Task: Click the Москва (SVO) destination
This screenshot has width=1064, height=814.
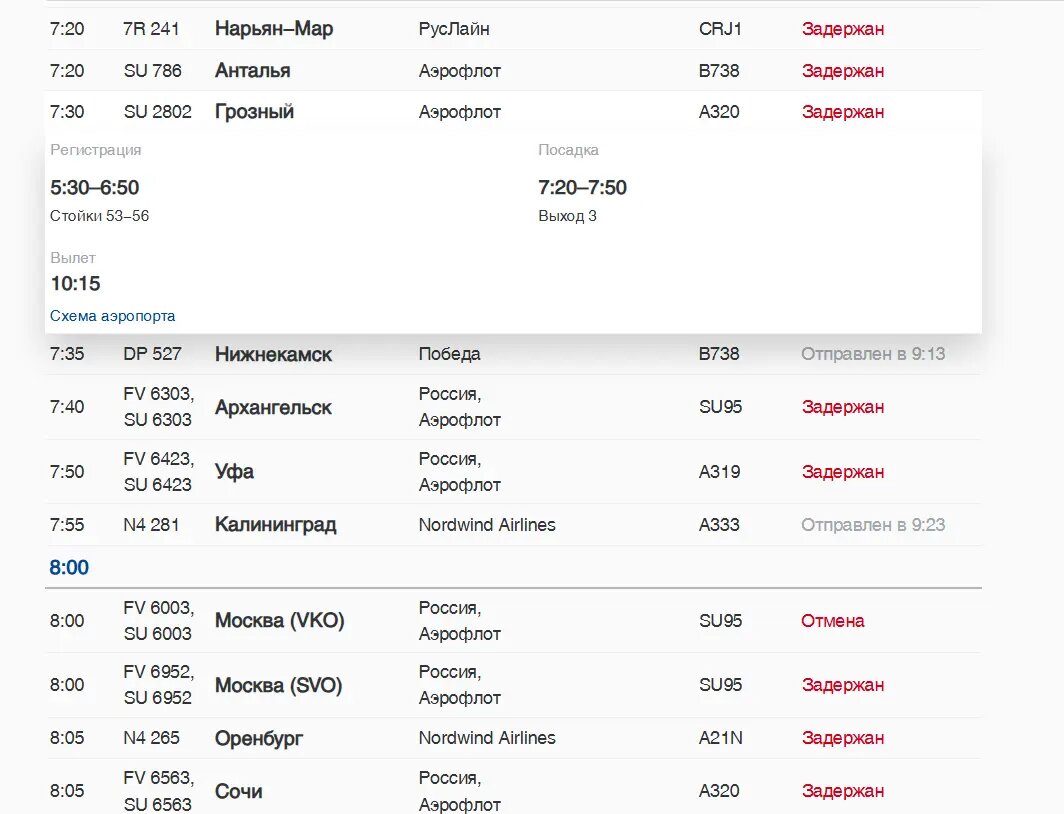Action: (x=278, y=685)
